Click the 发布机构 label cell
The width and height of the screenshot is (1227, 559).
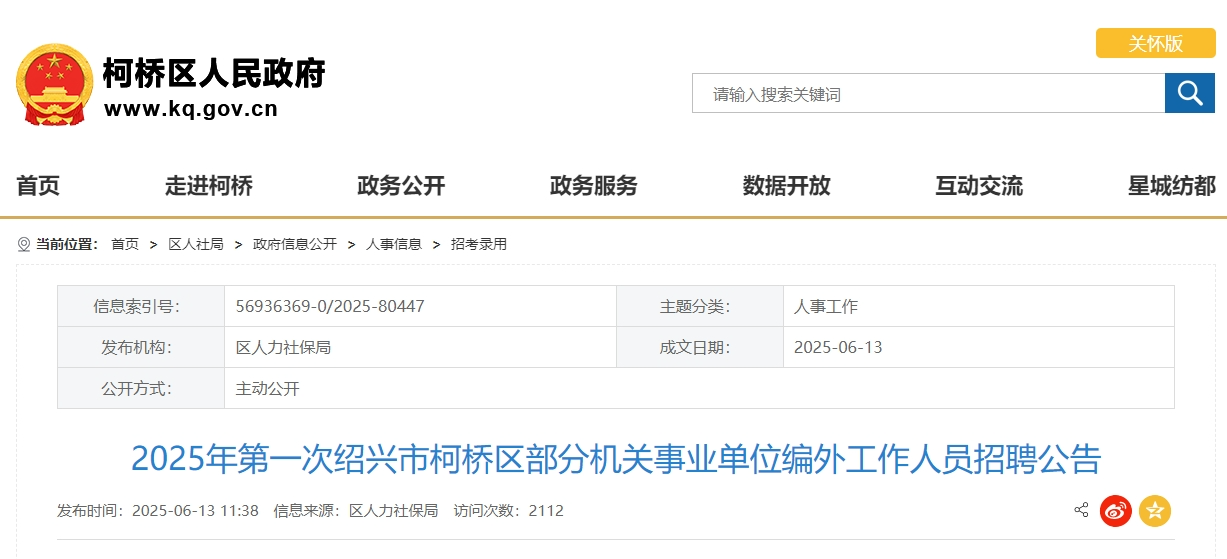pos(141,347)
